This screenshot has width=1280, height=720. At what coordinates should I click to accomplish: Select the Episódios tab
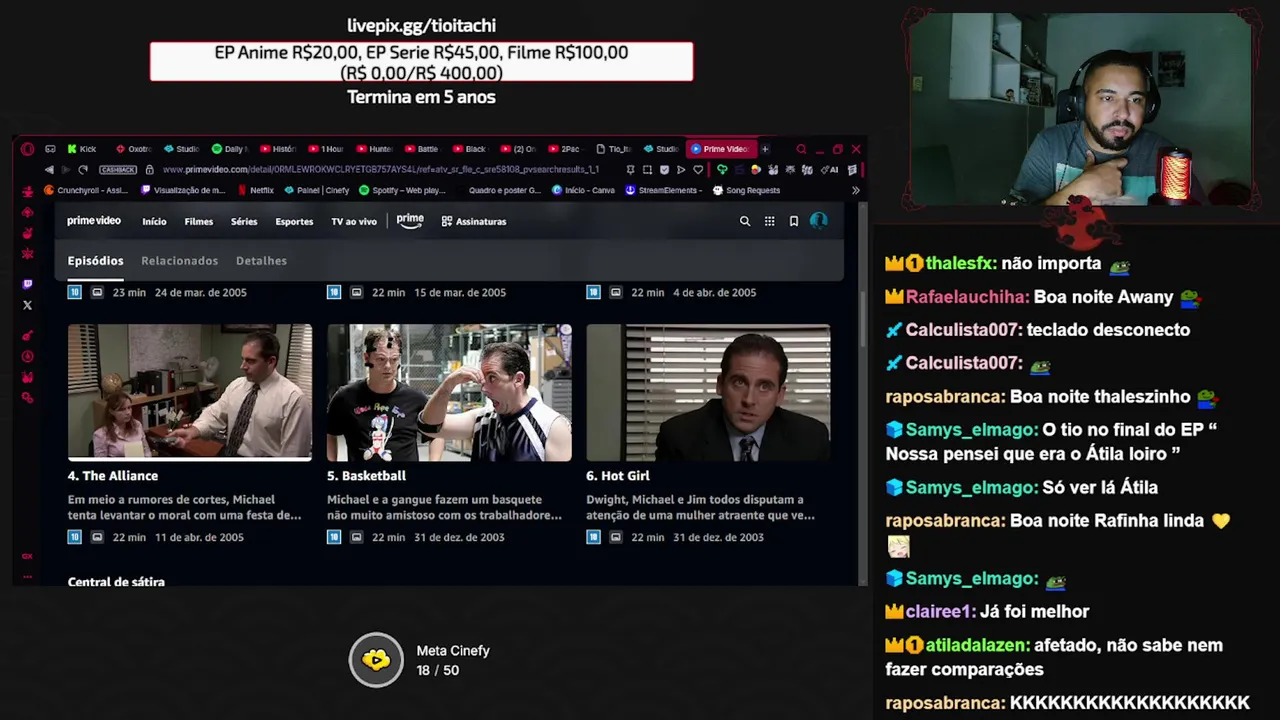95,260
